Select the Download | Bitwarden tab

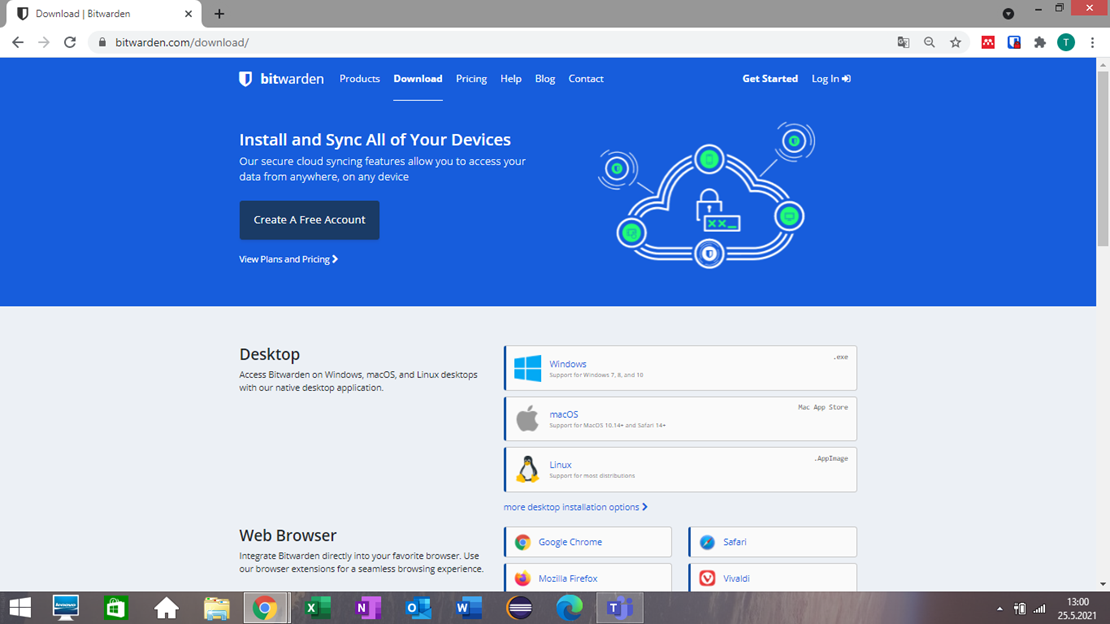103,14
